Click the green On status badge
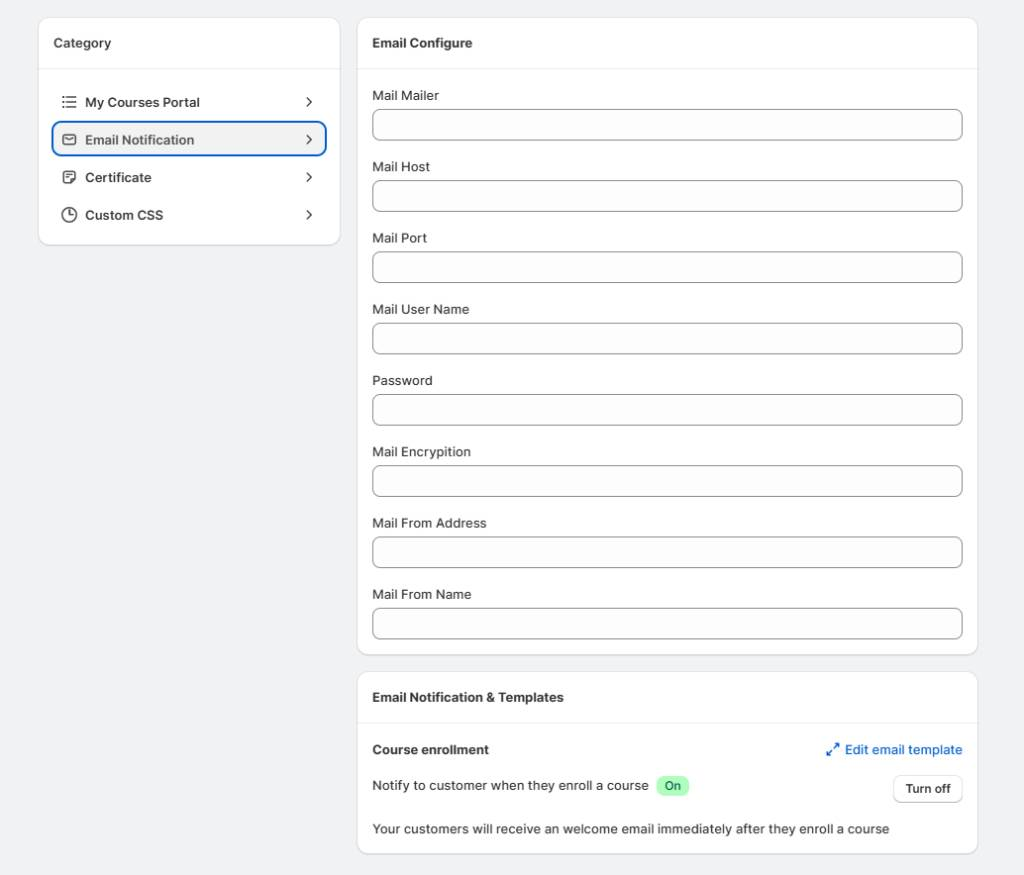This screenshot has width=1024, height=875. pos(673,786)
